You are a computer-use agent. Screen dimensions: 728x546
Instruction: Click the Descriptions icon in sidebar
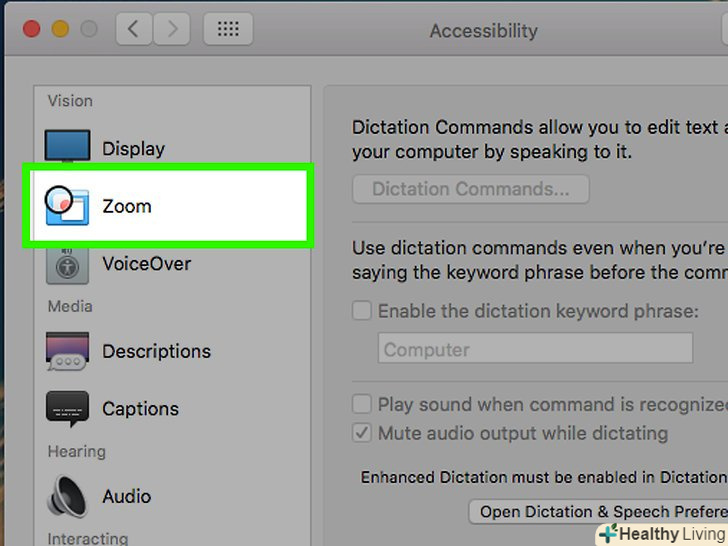tap(67, 351)
